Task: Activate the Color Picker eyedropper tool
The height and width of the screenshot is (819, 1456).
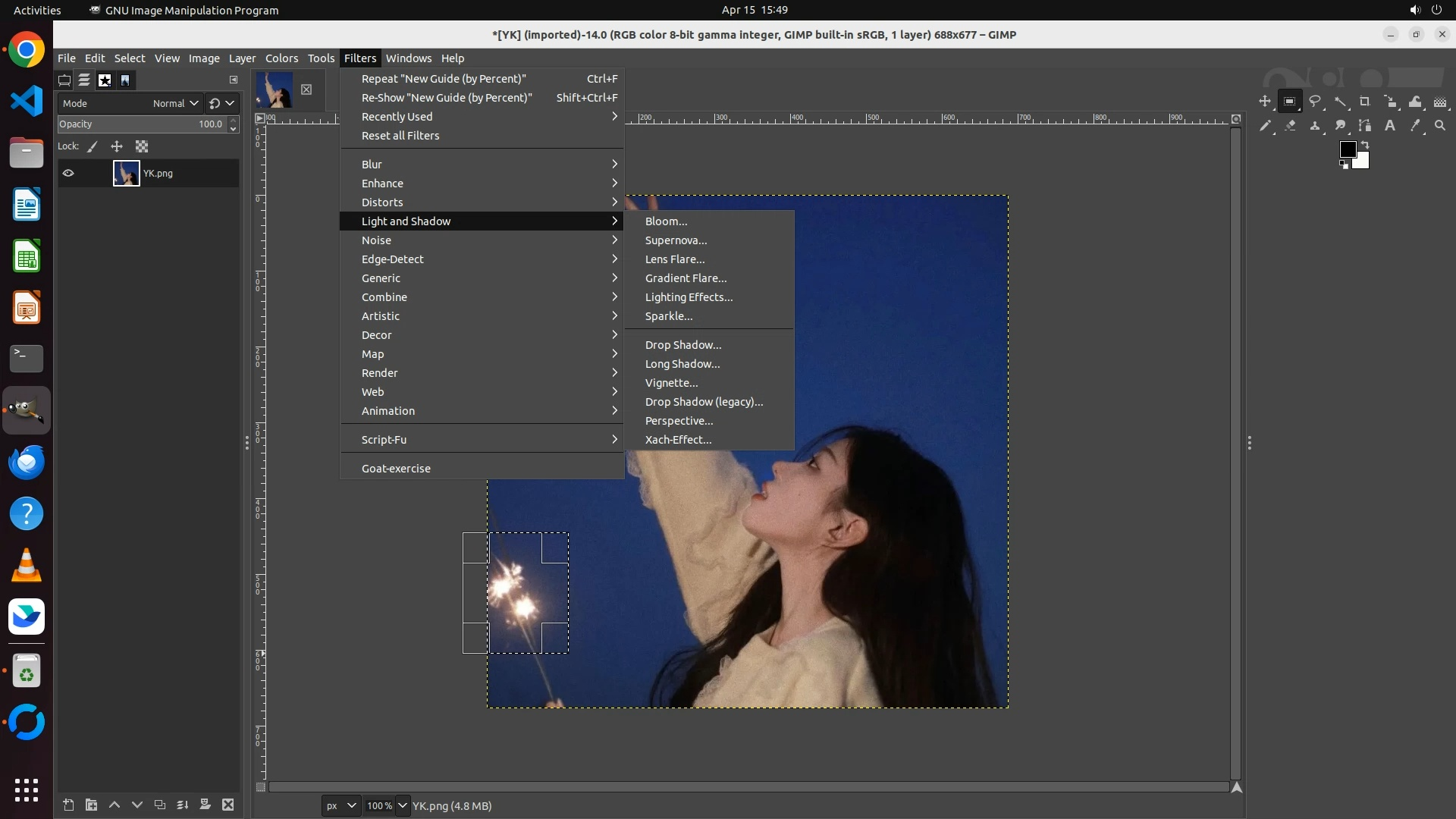Action: coord(1415,126)
